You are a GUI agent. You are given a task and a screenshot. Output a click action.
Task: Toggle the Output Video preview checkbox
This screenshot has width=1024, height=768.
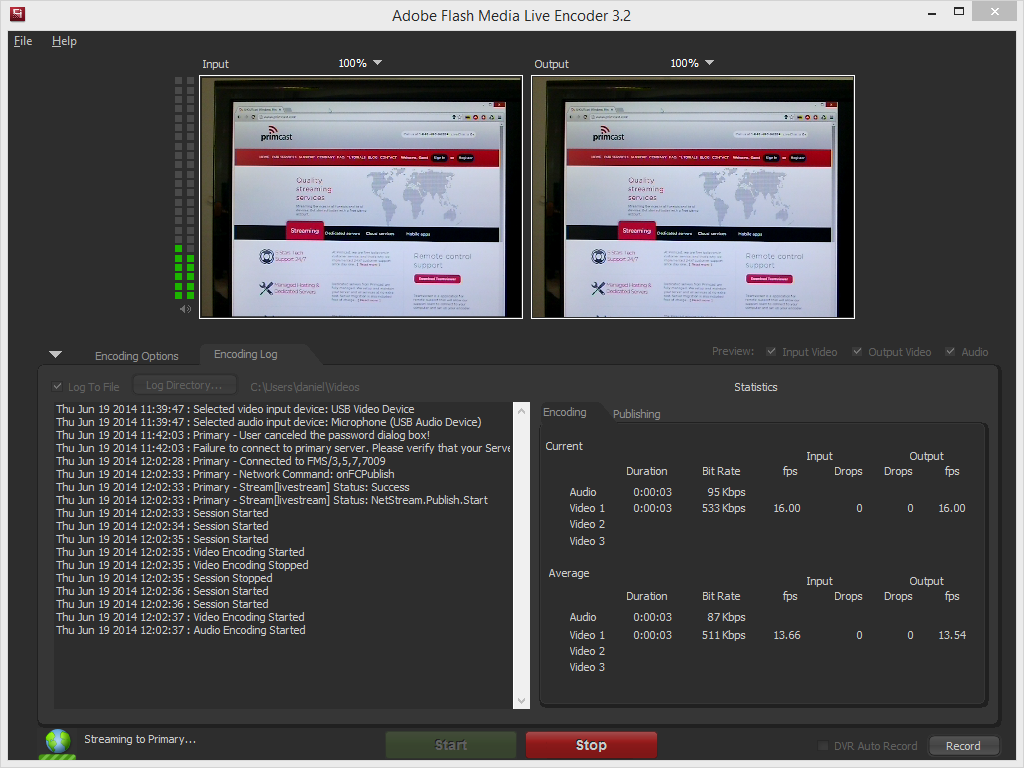tap(857, 351)
